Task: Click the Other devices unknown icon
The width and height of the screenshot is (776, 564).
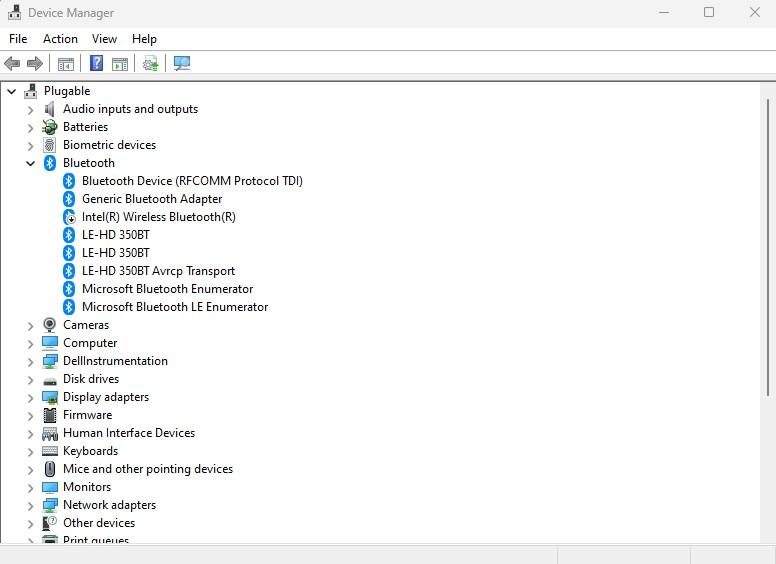Action: [49, 523]
